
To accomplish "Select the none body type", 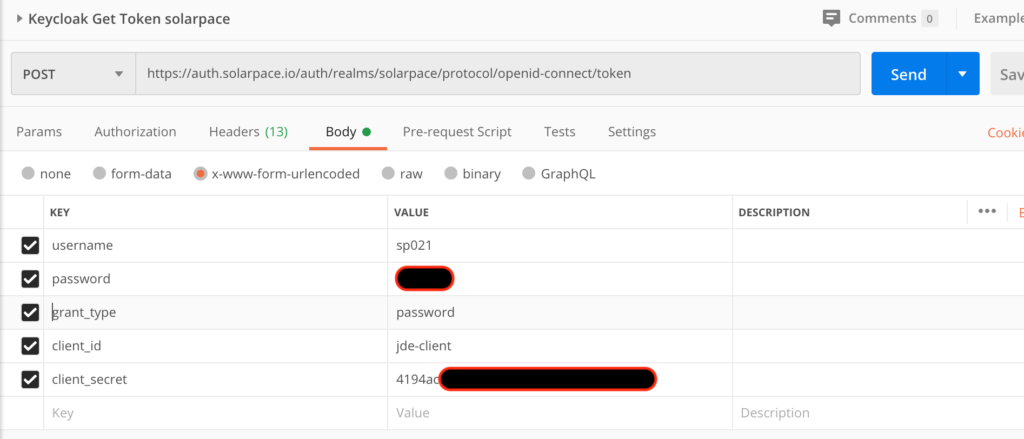I will pyautogui.click(x=28, y=174).
